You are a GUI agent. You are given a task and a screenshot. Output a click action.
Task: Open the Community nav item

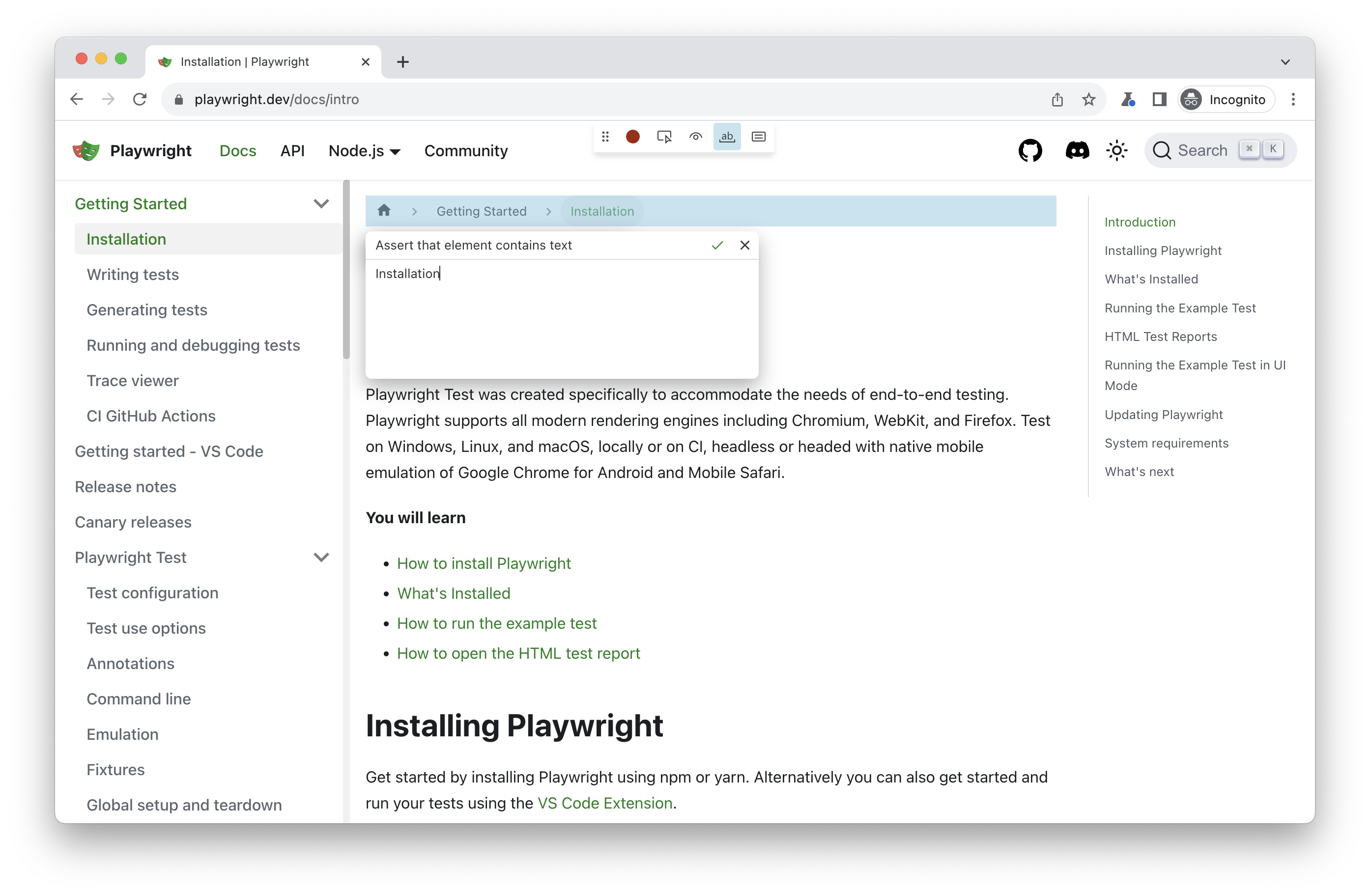tap(466, 151)
